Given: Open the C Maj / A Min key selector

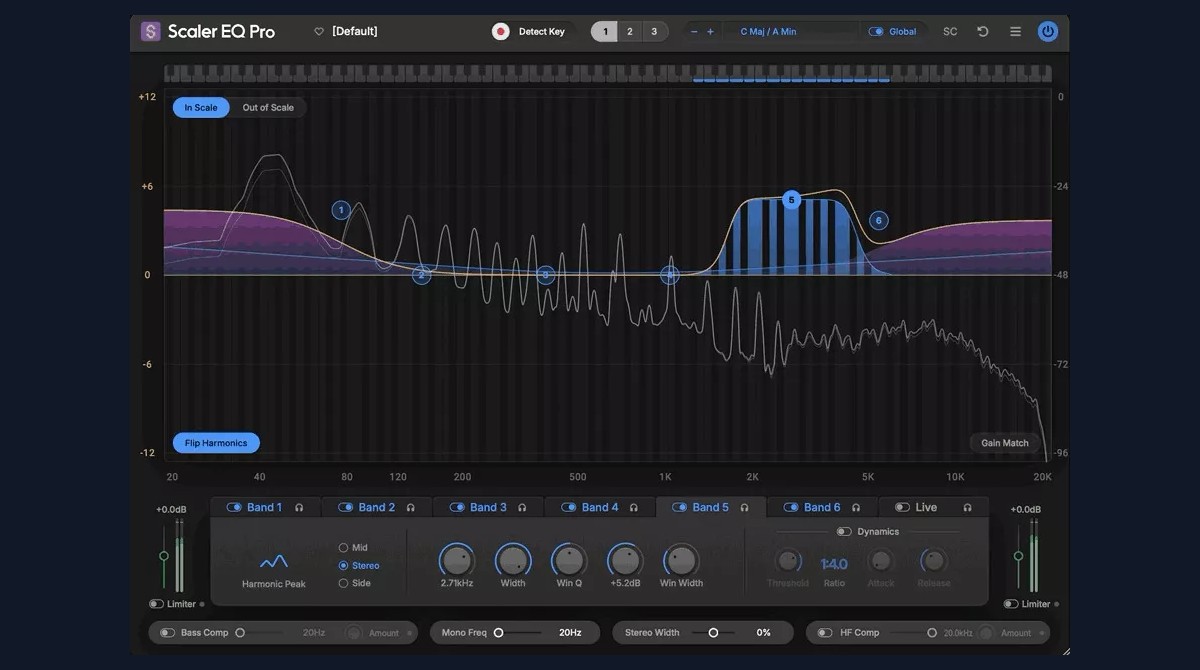Looking at the screenshot, I should (x=768, y=32).
